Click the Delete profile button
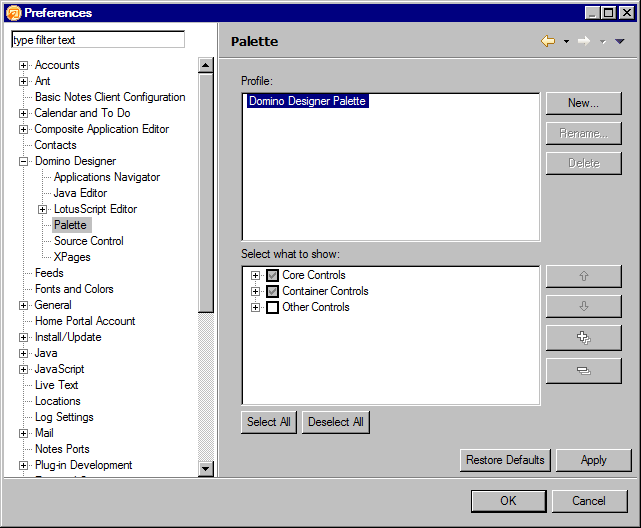Image resolution: width=641 pixels, height=528 pixels. click(x=584, y=163)
